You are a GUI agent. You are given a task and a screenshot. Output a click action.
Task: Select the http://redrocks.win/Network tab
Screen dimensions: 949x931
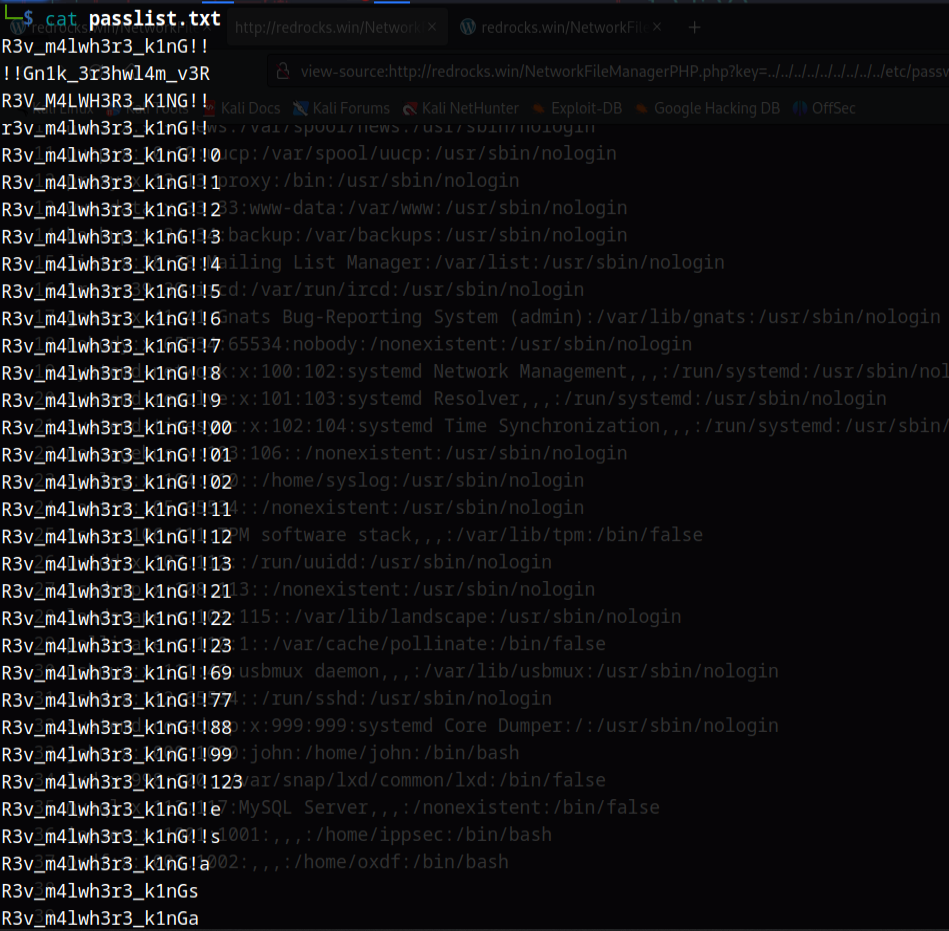pyautogui.click(x=325, y=28)
